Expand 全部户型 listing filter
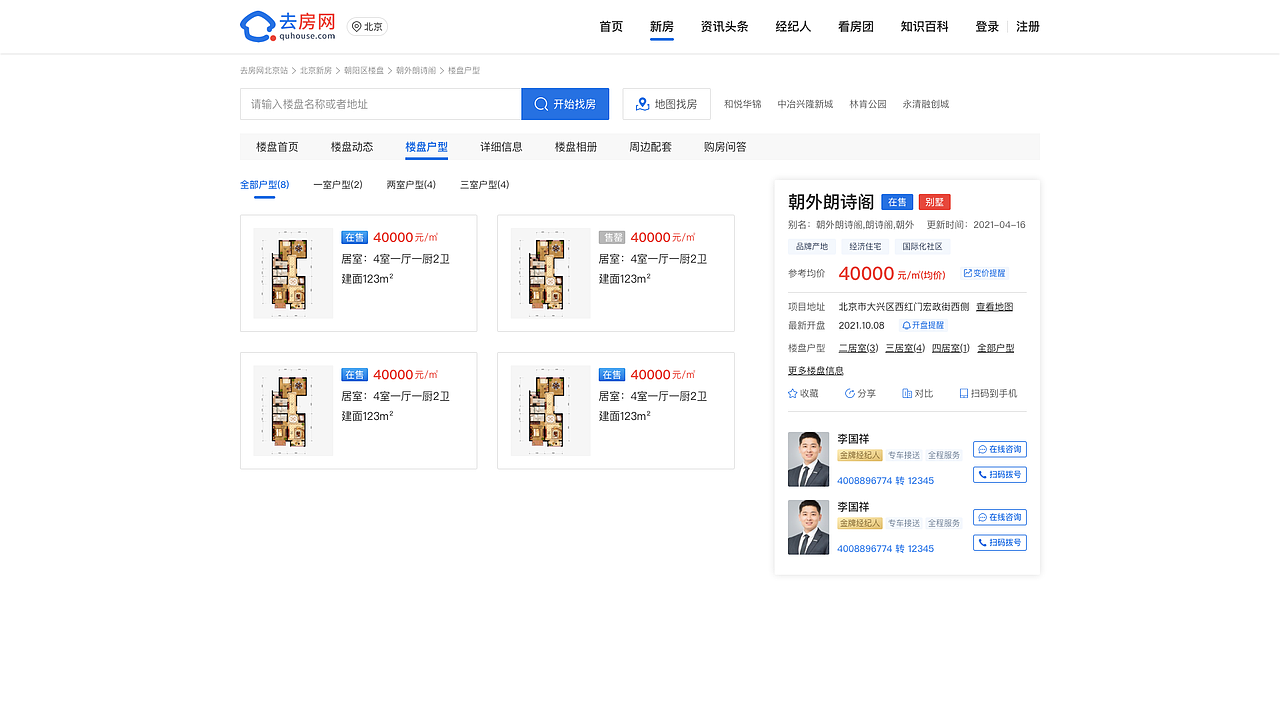This screenshot has width=1280, height=720. [x=263, y=184]
